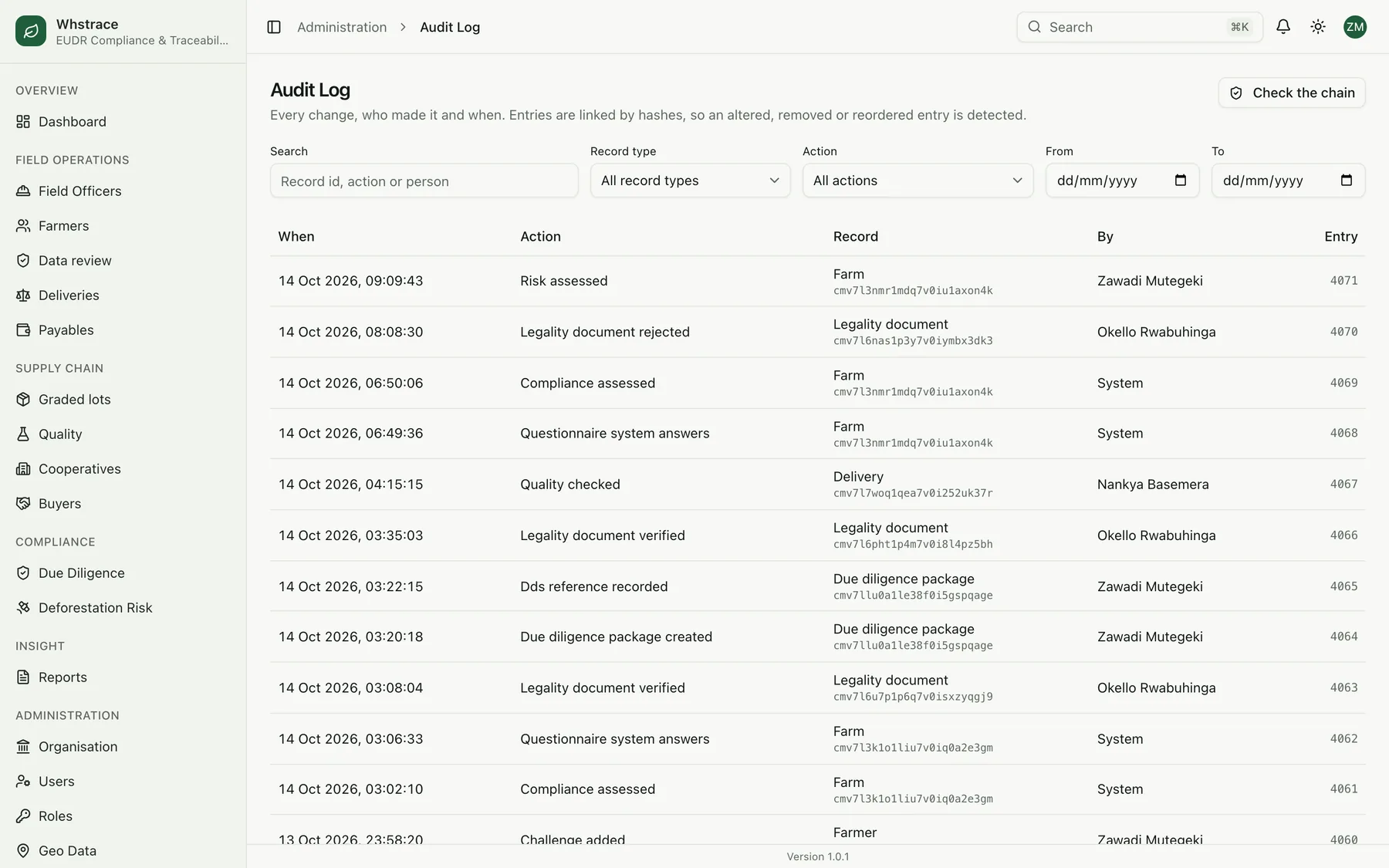Click record id cmv7l7woq1qea7v0i252uk37r

click(913, 493)
